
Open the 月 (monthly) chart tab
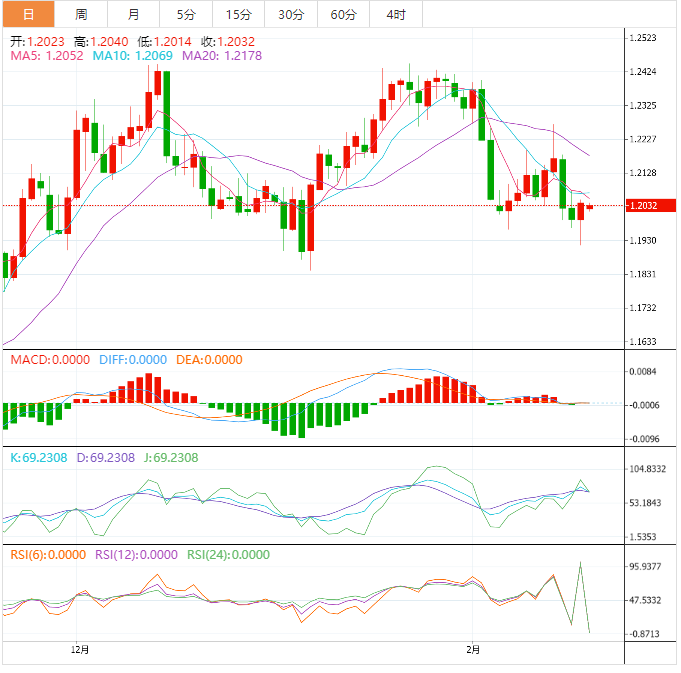click(134, 15)
